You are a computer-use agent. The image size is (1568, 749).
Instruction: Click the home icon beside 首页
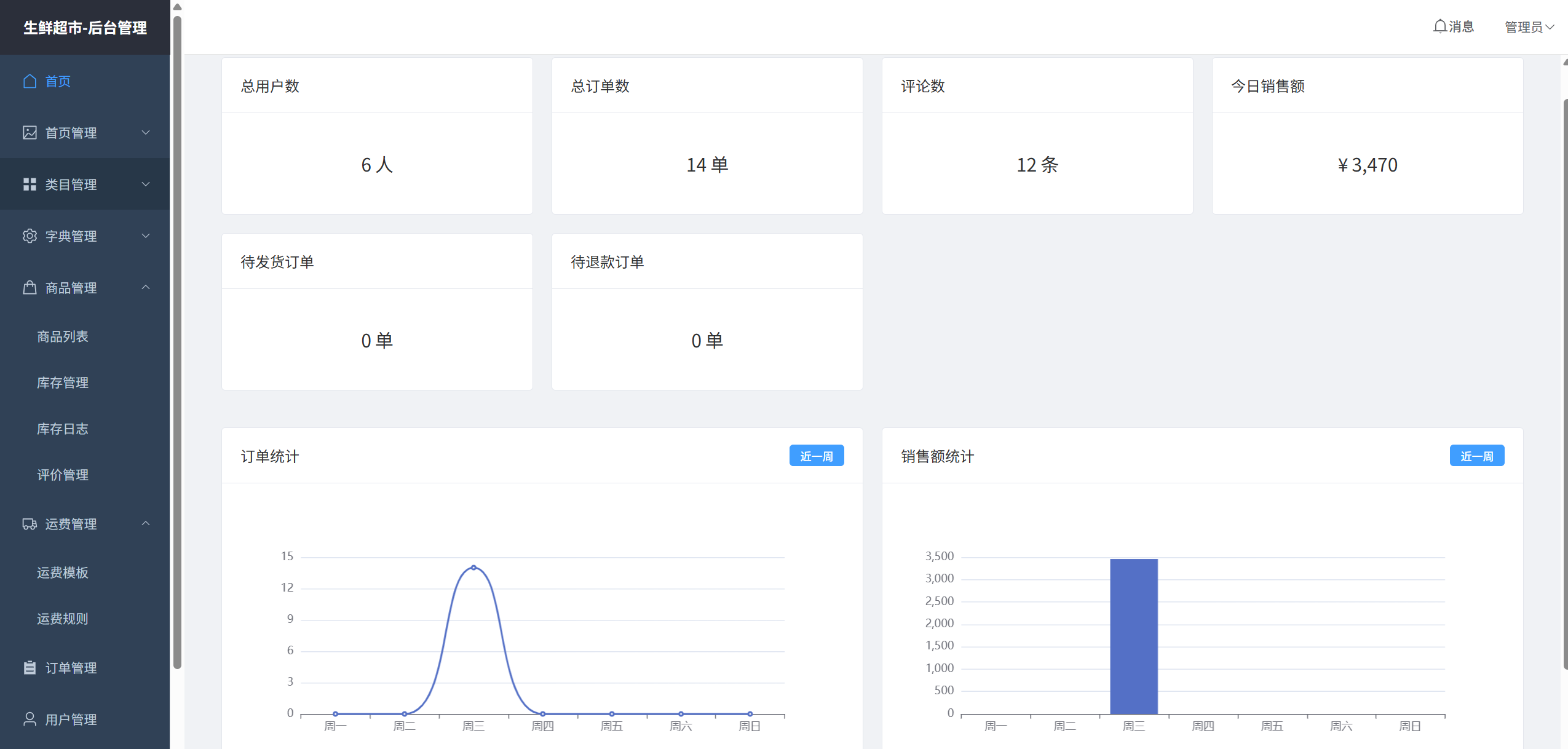30,81
